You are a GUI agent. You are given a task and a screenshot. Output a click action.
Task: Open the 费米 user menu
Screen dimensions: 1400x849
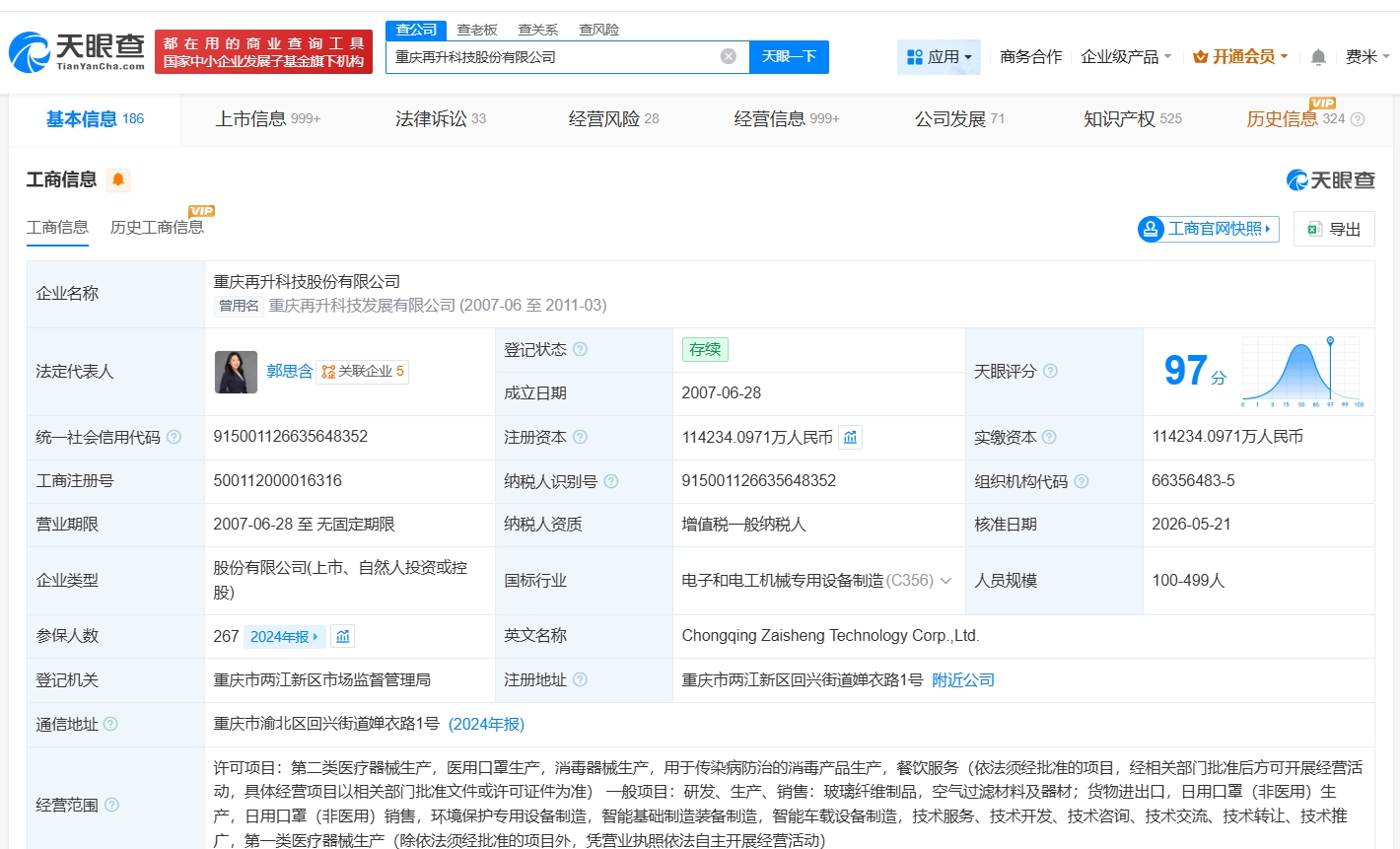coord(1367,57)
